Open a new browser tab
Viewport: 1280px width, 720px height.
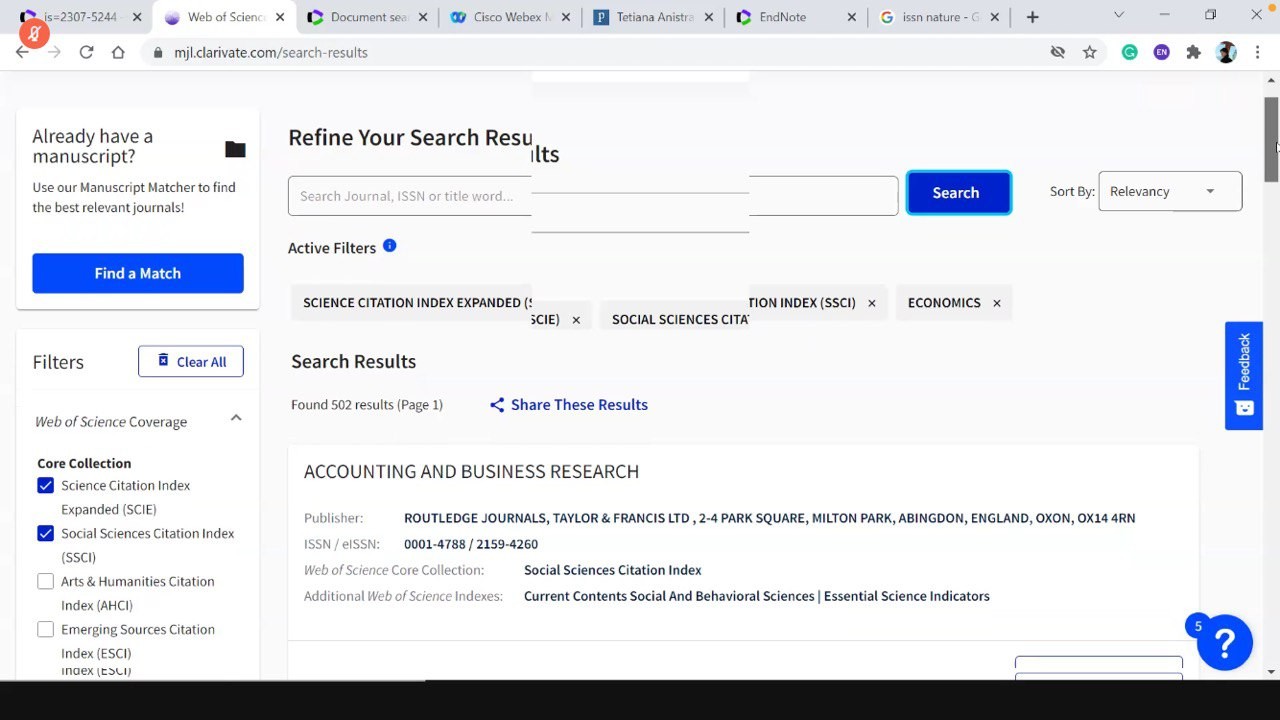(1032, 17)
